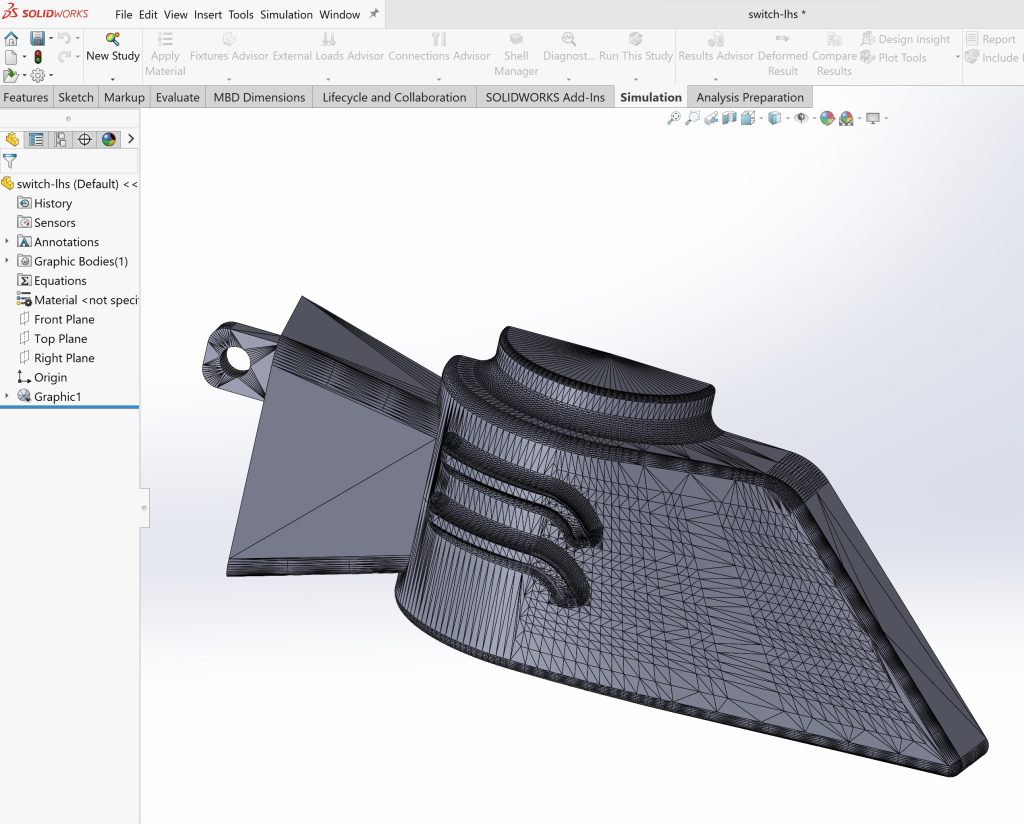Expand the Annotations tree node
The image size is (1024, 824).
[x=7, y=242]
